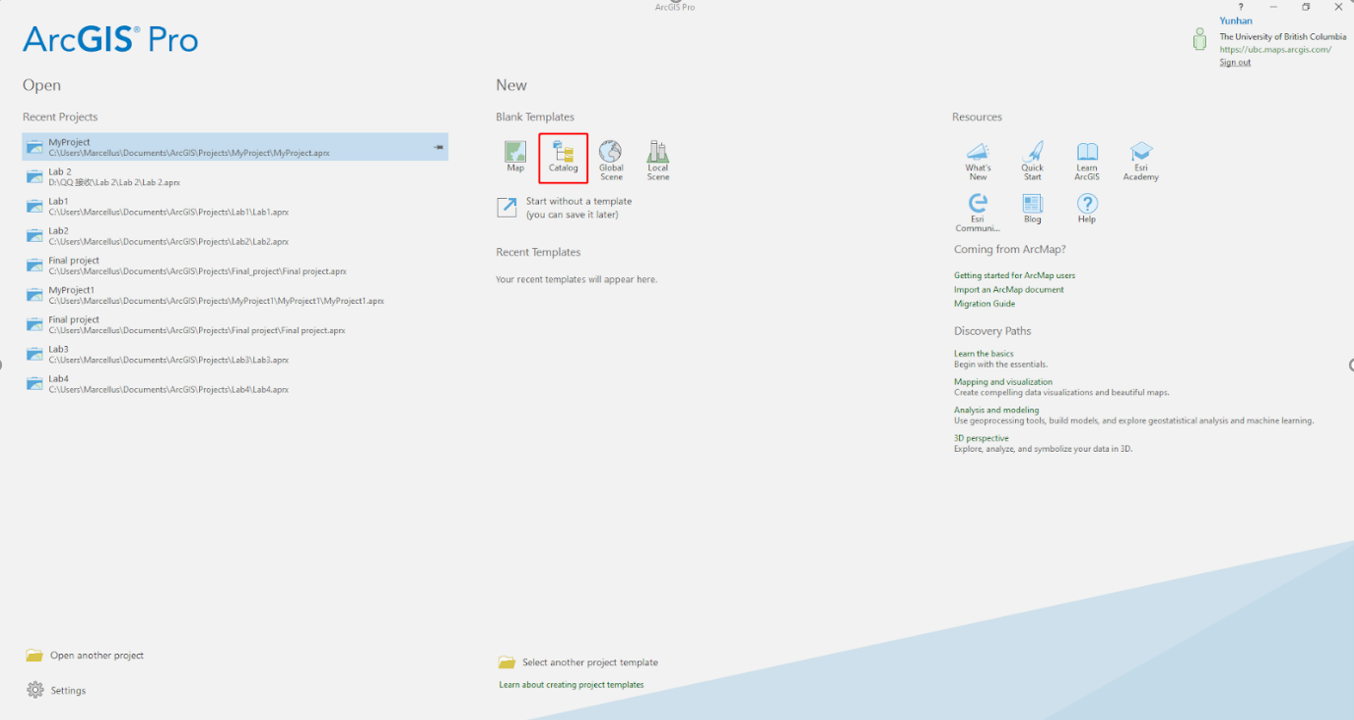Screen dimensions: 1354x720
Task: Follow the Import an ArcMap document link
Action: pyautogui.click(x=1008, y=290)
